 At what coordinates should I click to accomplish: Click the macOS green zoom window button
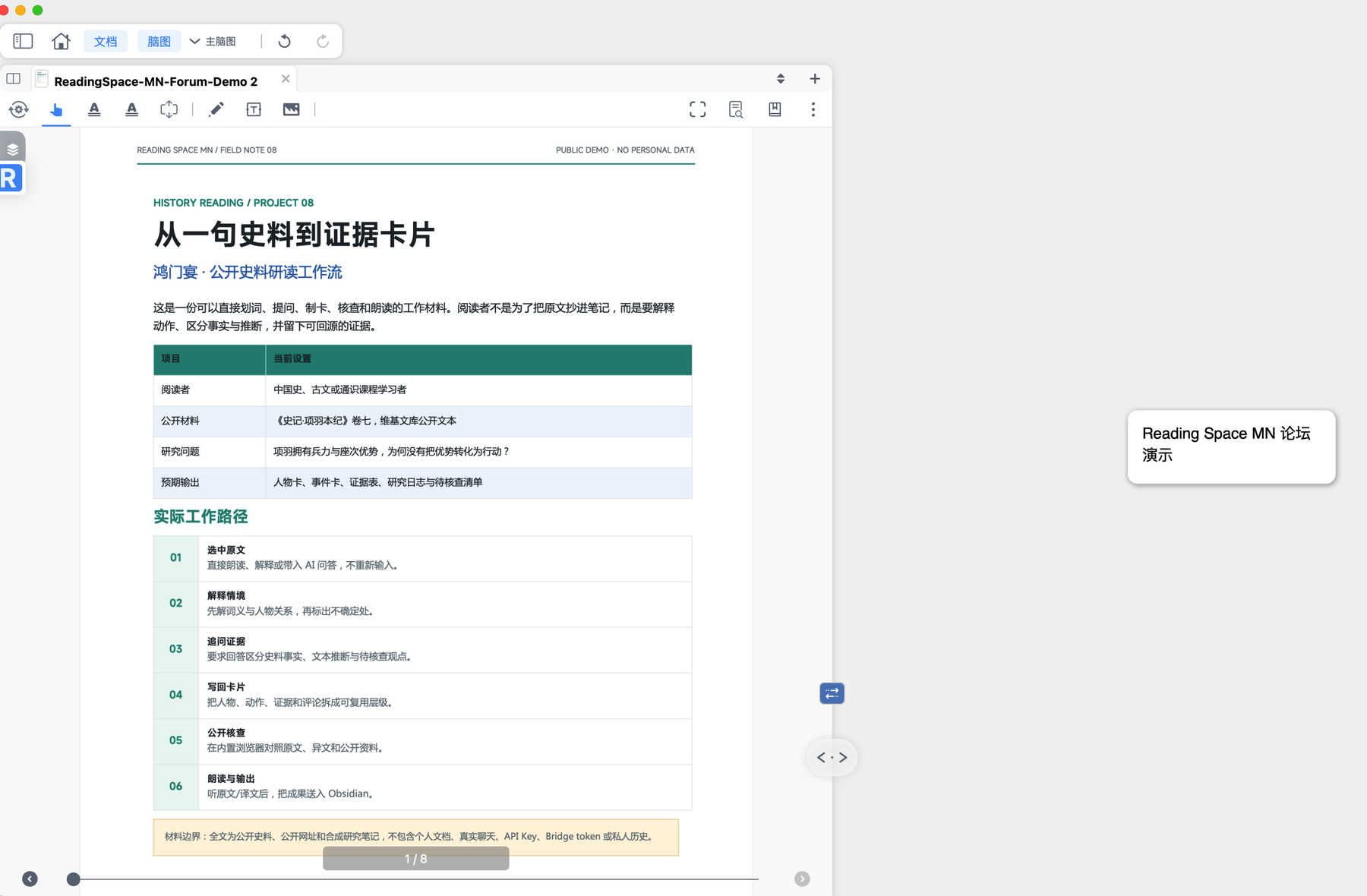[x=37, y=10]
